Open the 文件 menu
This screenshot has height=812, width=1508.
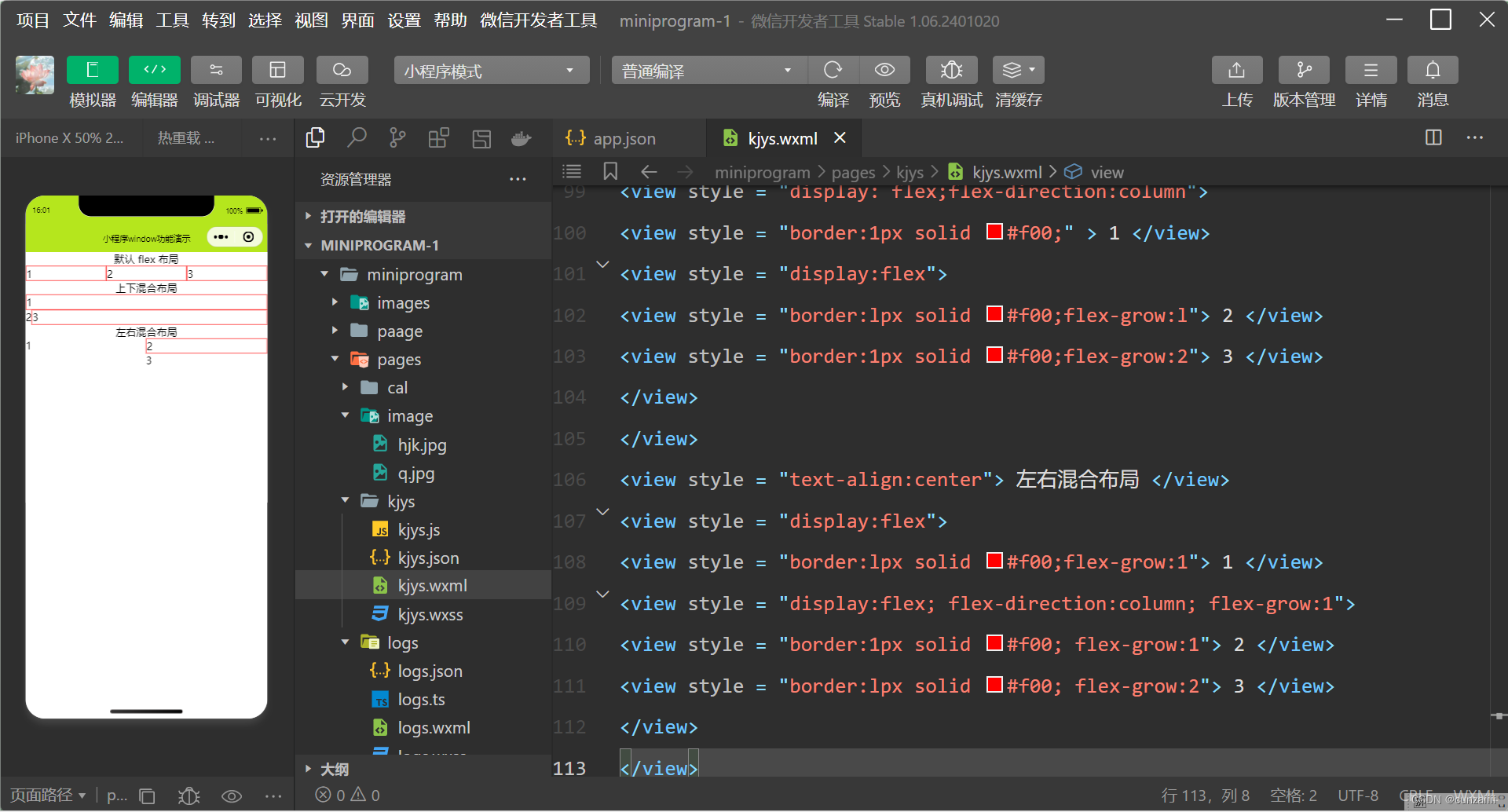[79, 20]
